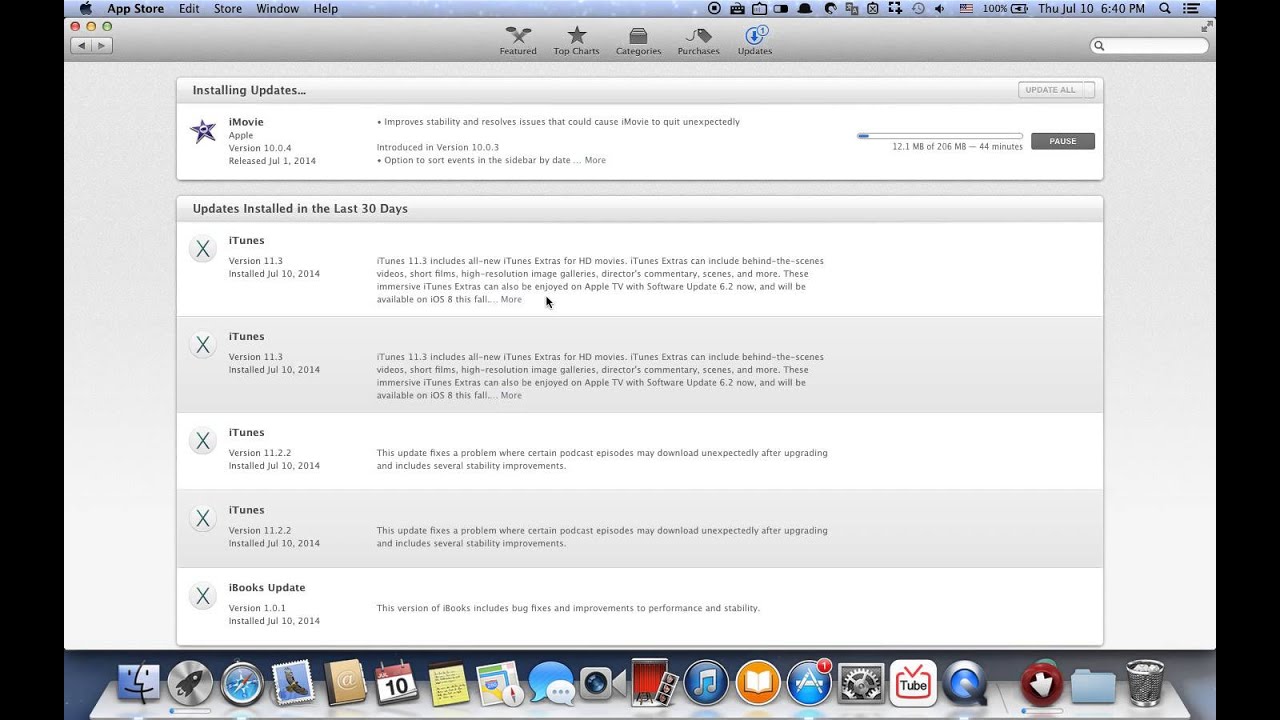Select the Updates toolbar tab
Viewport: 1280px width, 720px height.
tap(755, 41)
